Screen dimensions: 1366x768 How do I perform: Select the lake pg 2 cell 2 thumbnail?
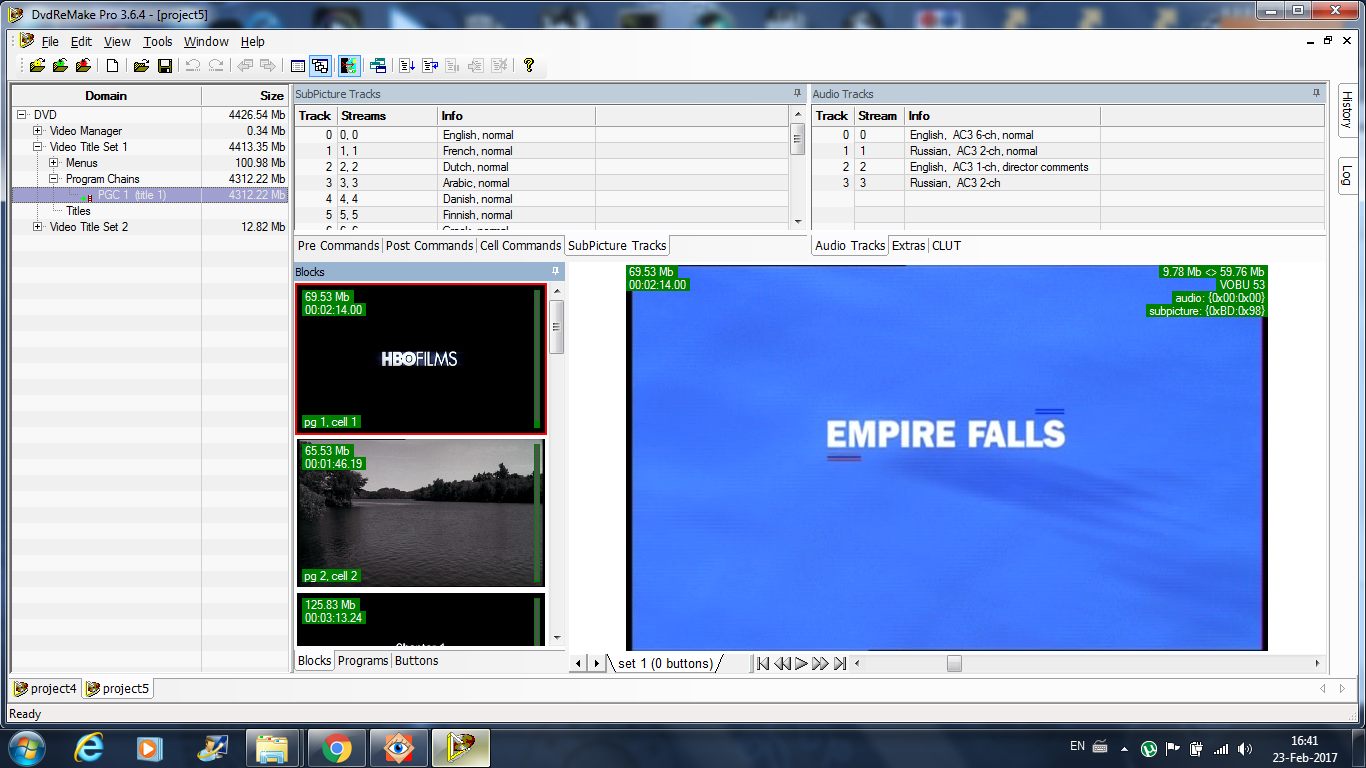point(421,513)
